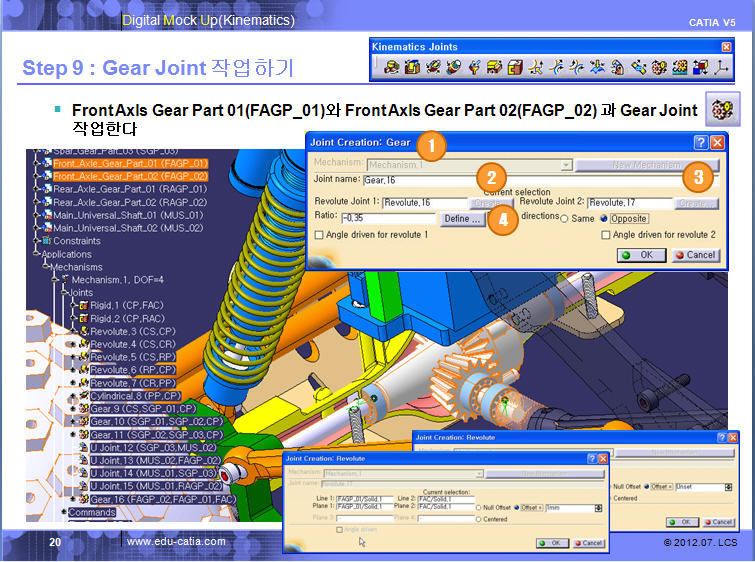Screen dimensions: 755x562
Task: Click the Gear.16 joint icon in tree
Action: (82, 499)
